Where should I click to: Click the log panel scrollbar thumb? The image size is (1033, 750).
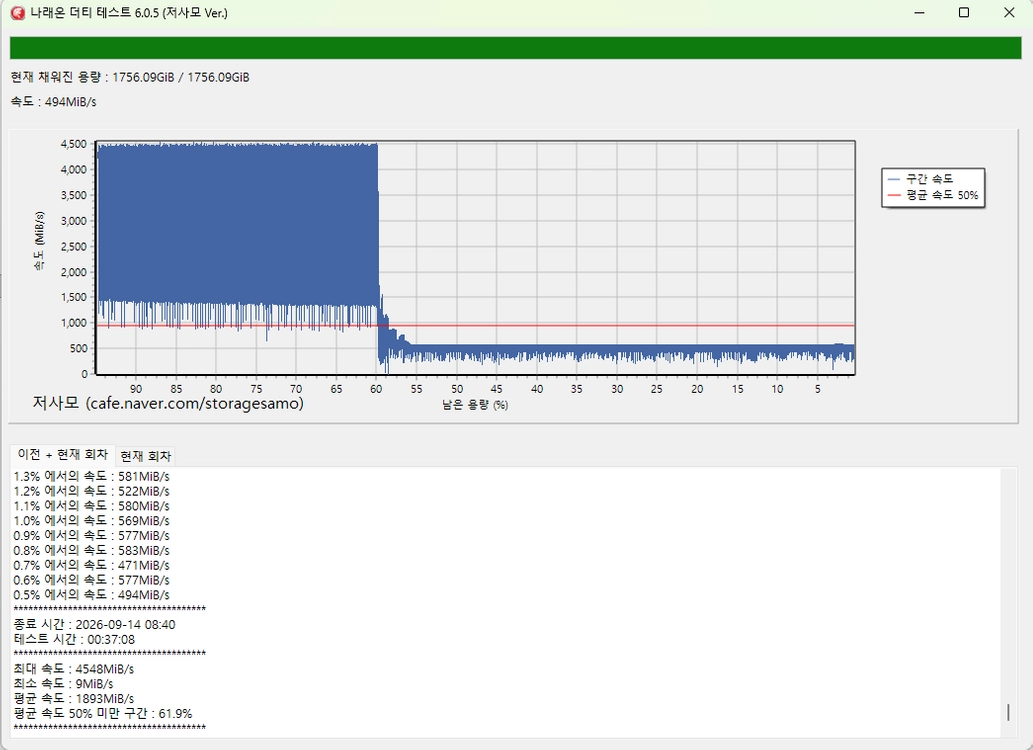(1008, 712)
